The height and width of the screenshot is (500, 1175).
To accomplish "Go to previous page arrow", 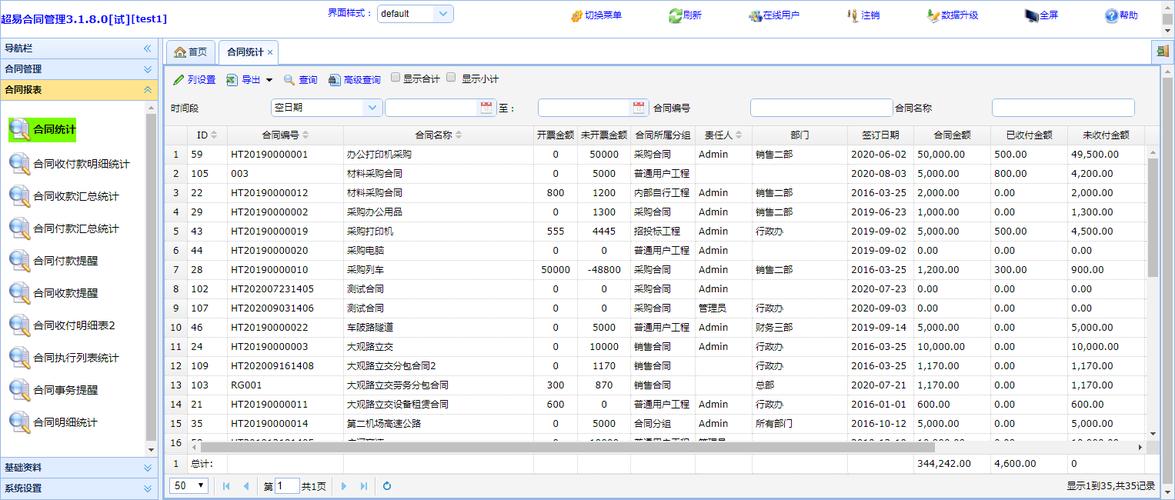I will [x=246, y=486].
